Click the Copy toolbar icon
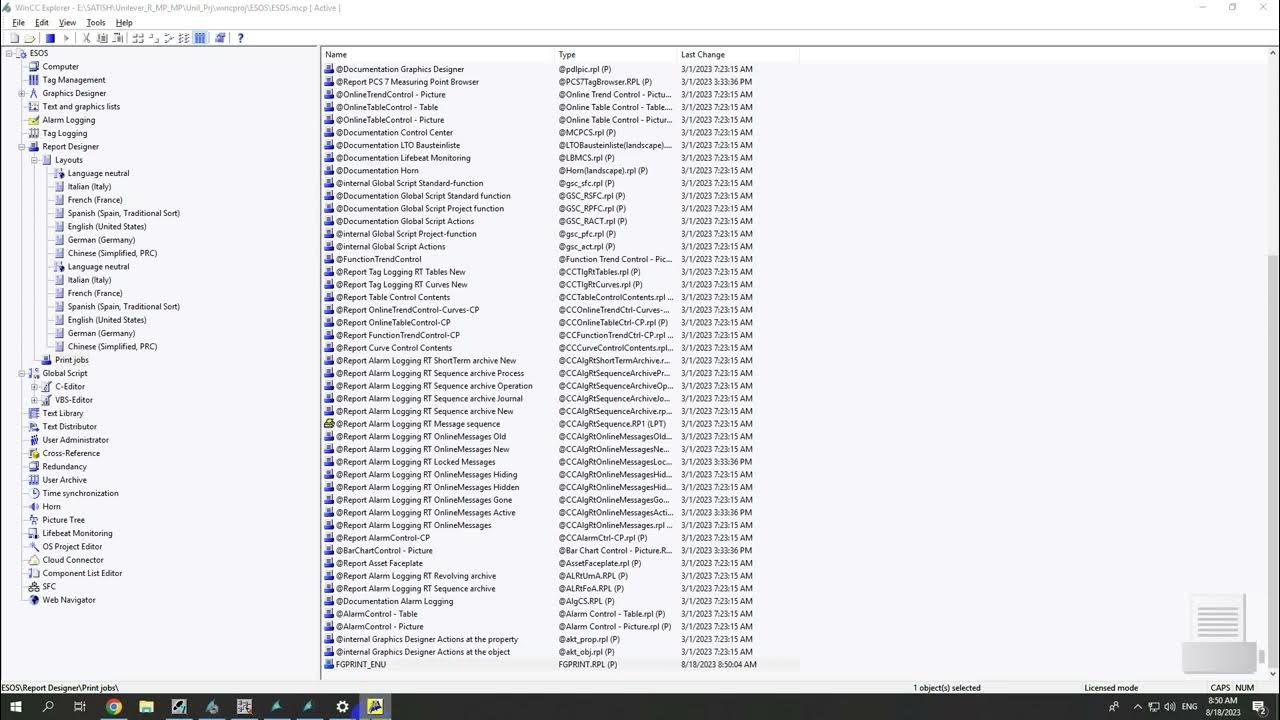Image resolution: width=1280 pixels, height=720 pixels. pyautogui.click(x=102, y=38)
